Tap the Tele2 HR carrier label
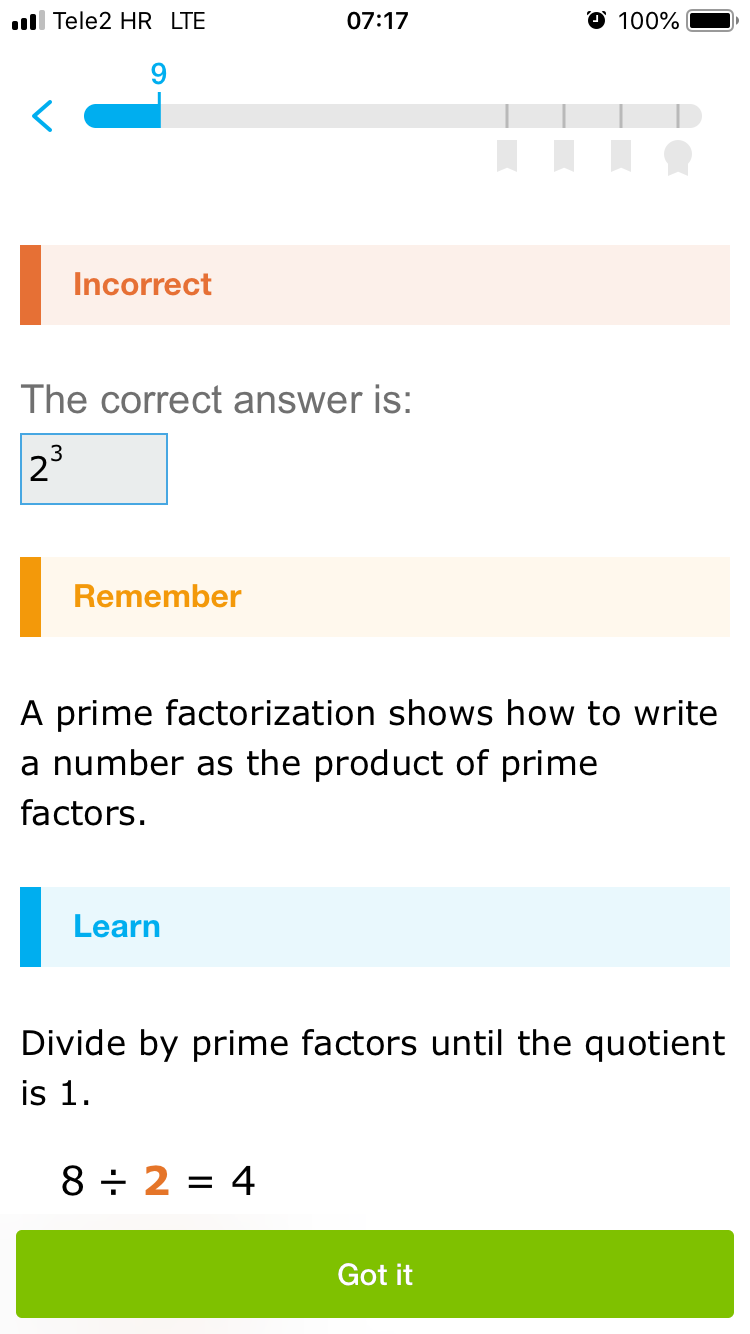The height and width of the screenshot is (1334, 750). point(102,21)
